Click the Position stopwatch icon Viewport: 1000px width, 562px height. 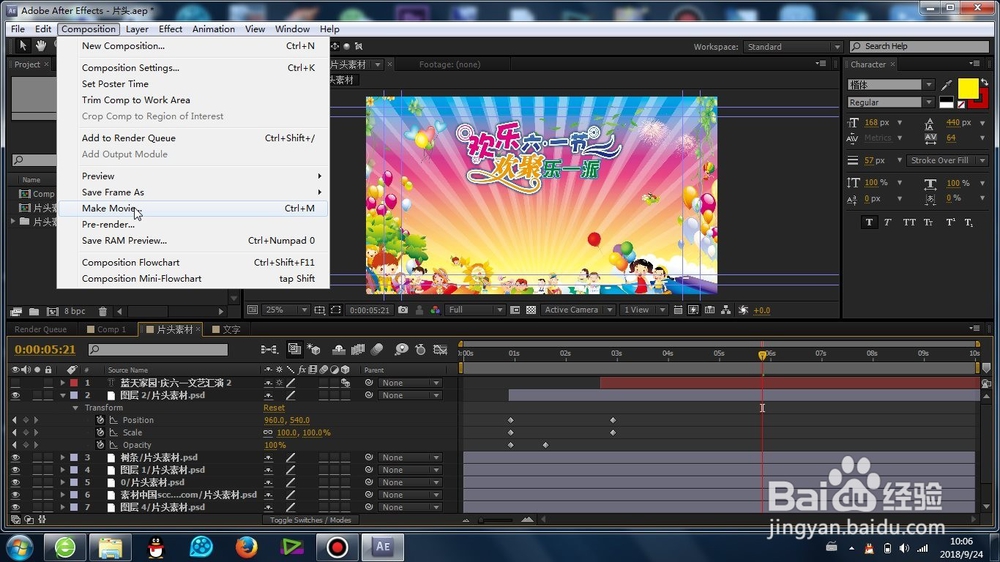pyautogui.click(x=100, y=420)
